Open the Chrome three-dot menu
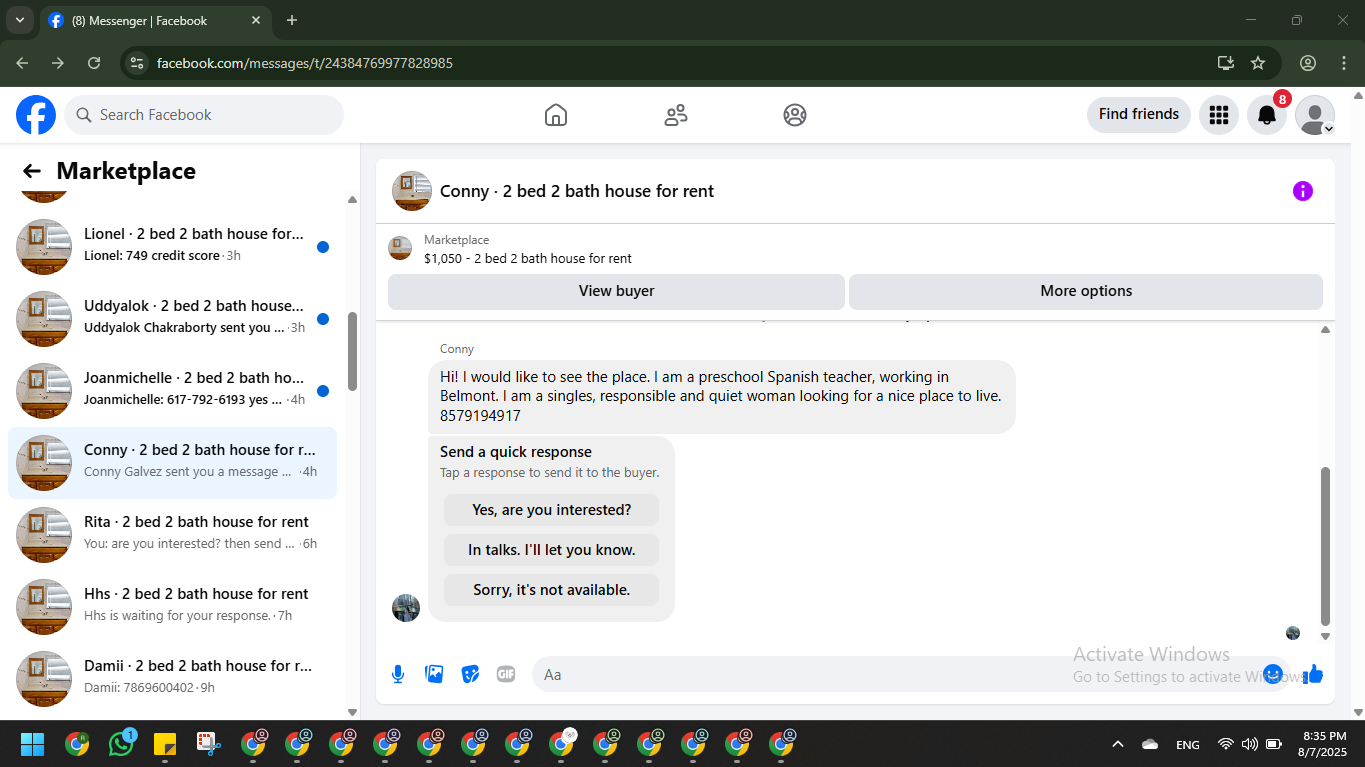1365x767 pixels. (x=1343, y=63)
